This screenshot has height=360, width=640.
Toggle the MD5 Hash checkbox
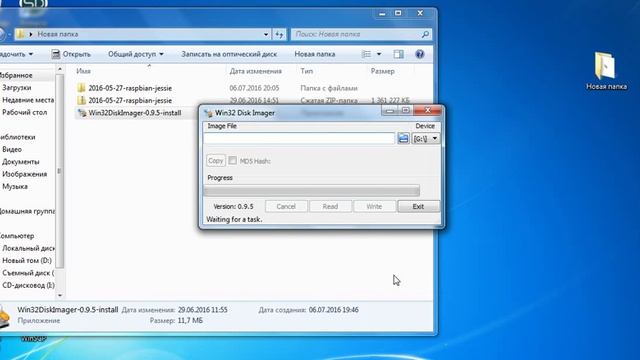point(233,161)
